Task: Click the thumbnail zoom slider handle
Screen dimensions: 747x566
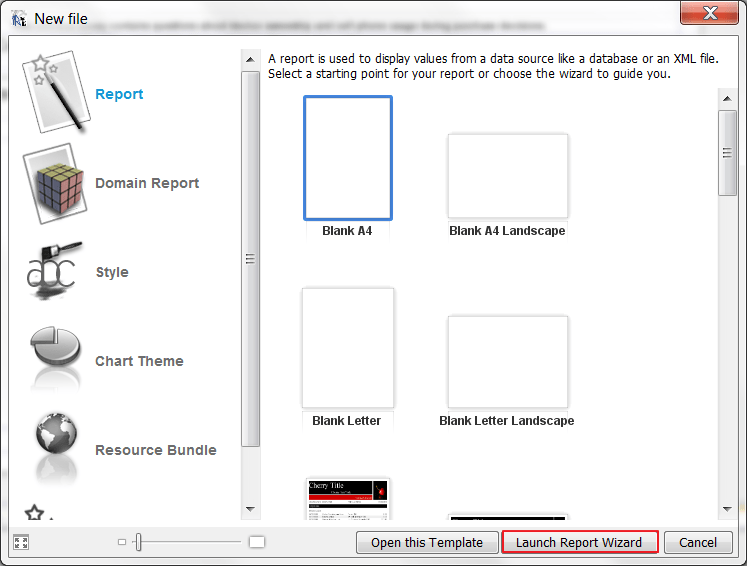Action: tap(139, 542)
